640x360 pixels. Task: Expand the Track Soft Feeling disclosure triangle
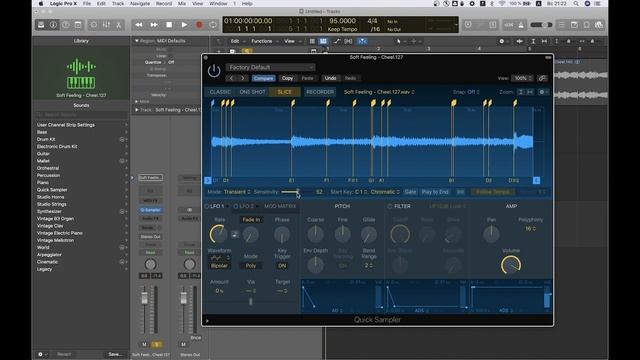(x=137, y=110)
